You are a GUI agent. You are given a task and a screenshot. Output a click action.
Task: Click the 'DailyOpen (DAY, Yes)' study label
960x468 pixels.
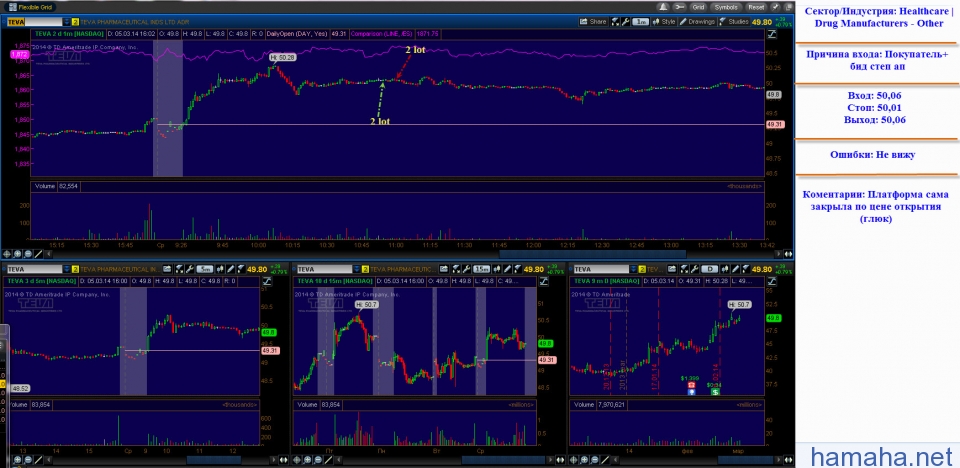[296, 34]
